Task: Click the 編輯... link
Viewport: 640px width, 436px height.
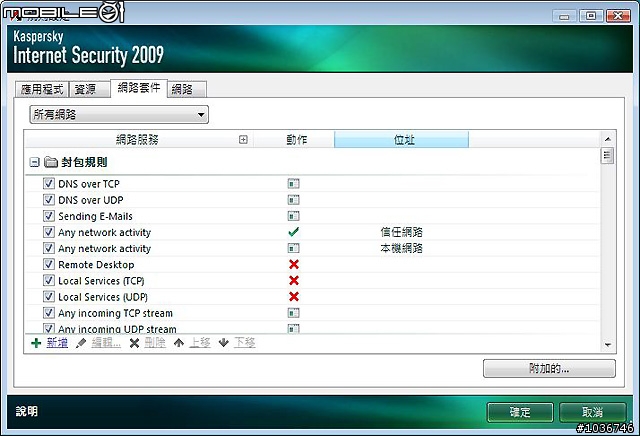Action: click(x=106, y=343)
